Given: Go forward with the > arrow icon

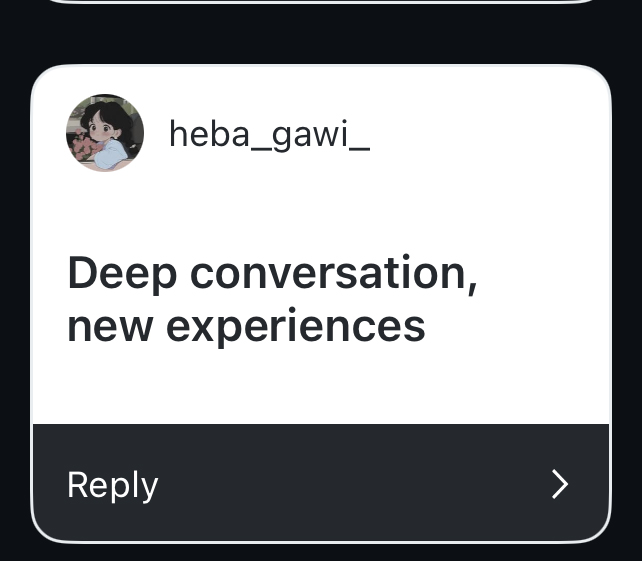Looking at the screenshot, I should [560, 484].
